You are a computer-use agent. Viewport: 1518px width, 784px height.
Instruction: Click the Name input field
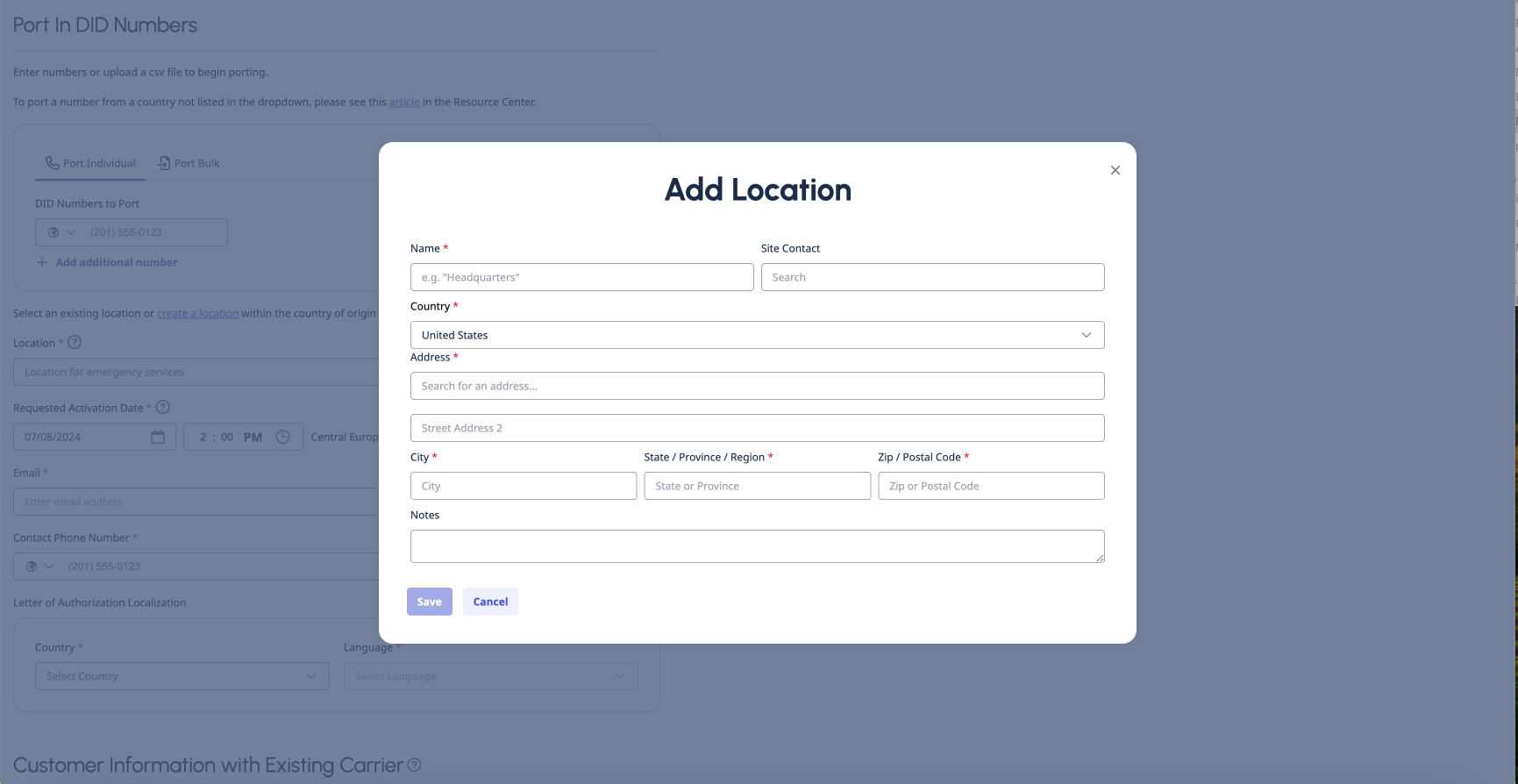click(581, 277)
